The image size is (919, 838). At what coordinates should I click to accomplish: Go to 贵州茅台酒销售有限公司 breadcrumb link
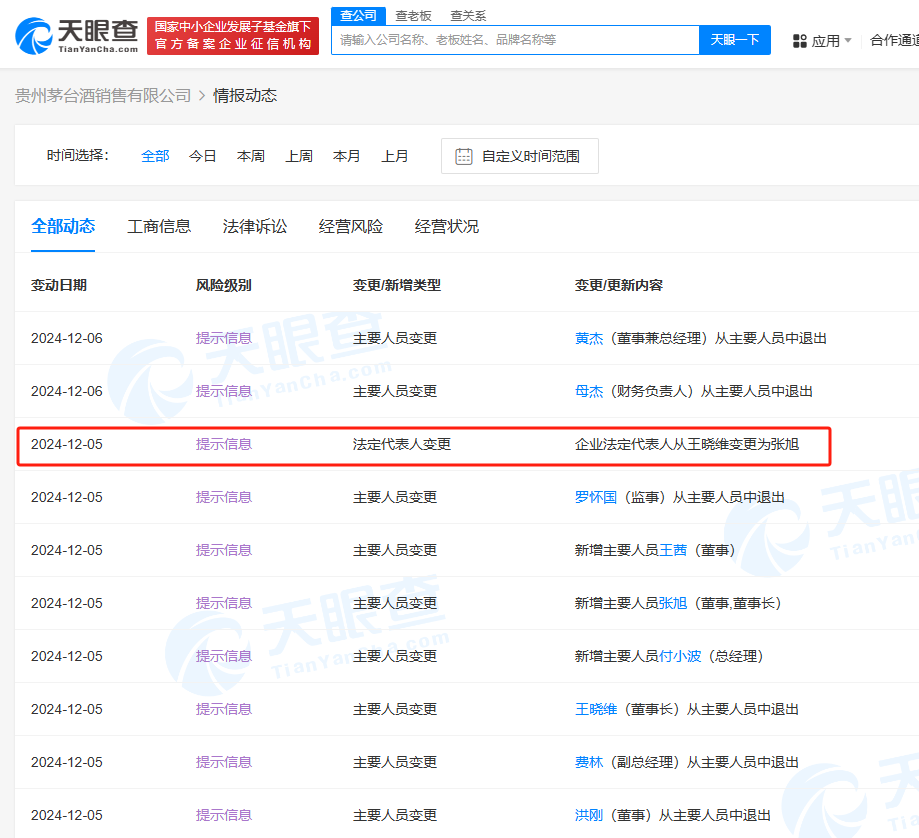[103, 96]
